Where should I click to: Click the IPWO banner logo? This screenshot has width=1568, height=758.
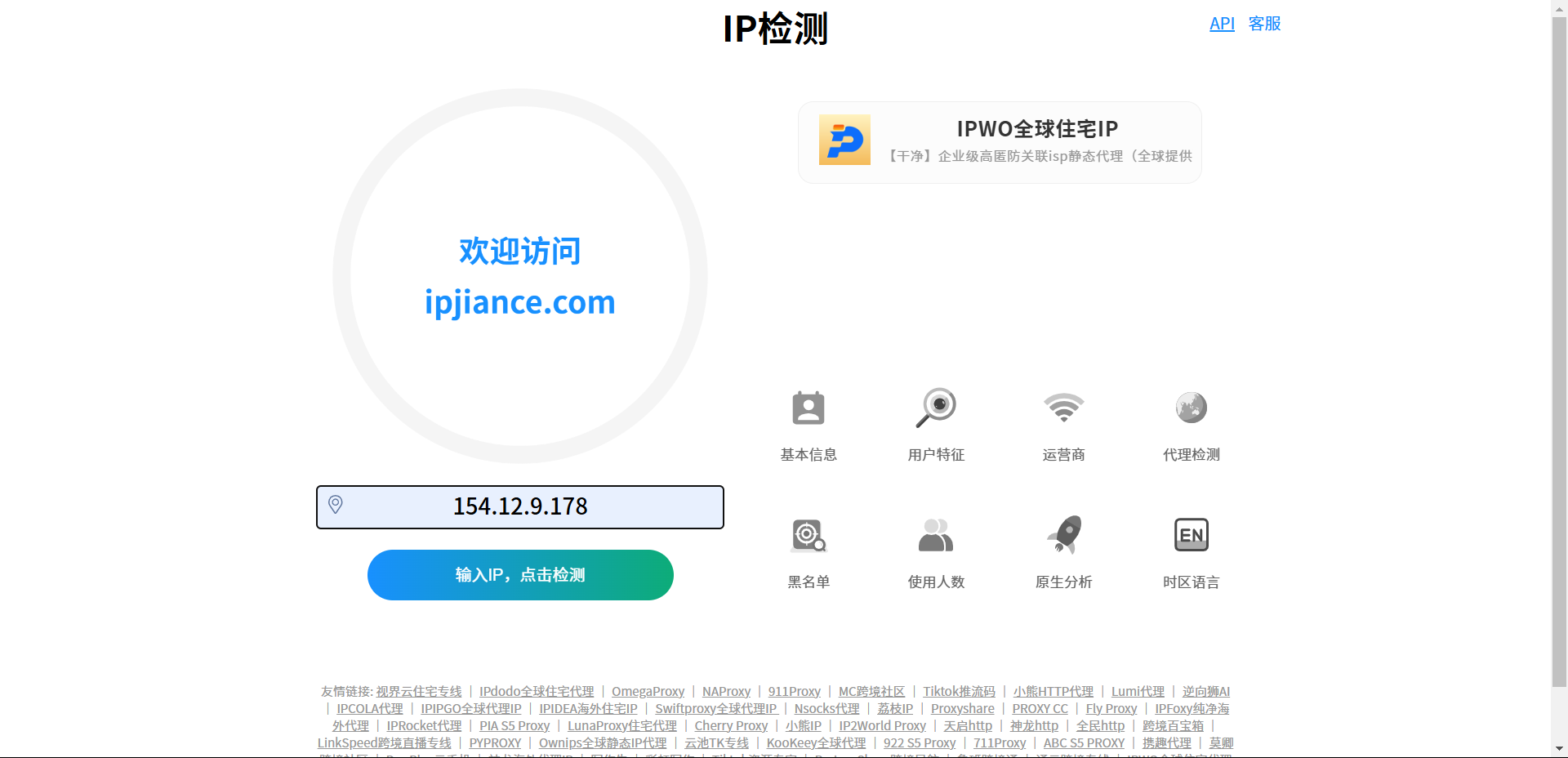[x=844, y=140]
